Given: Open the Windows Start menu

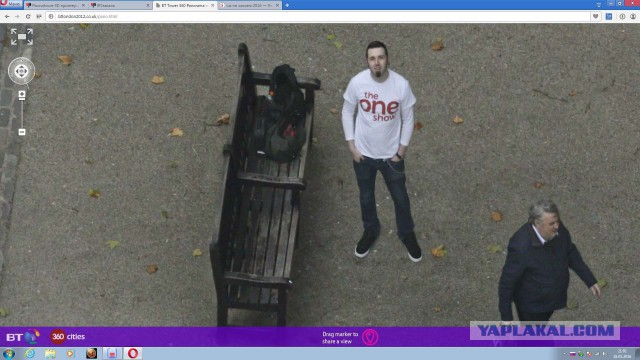Looking at the screenshot, I should (x=9, y=353).
